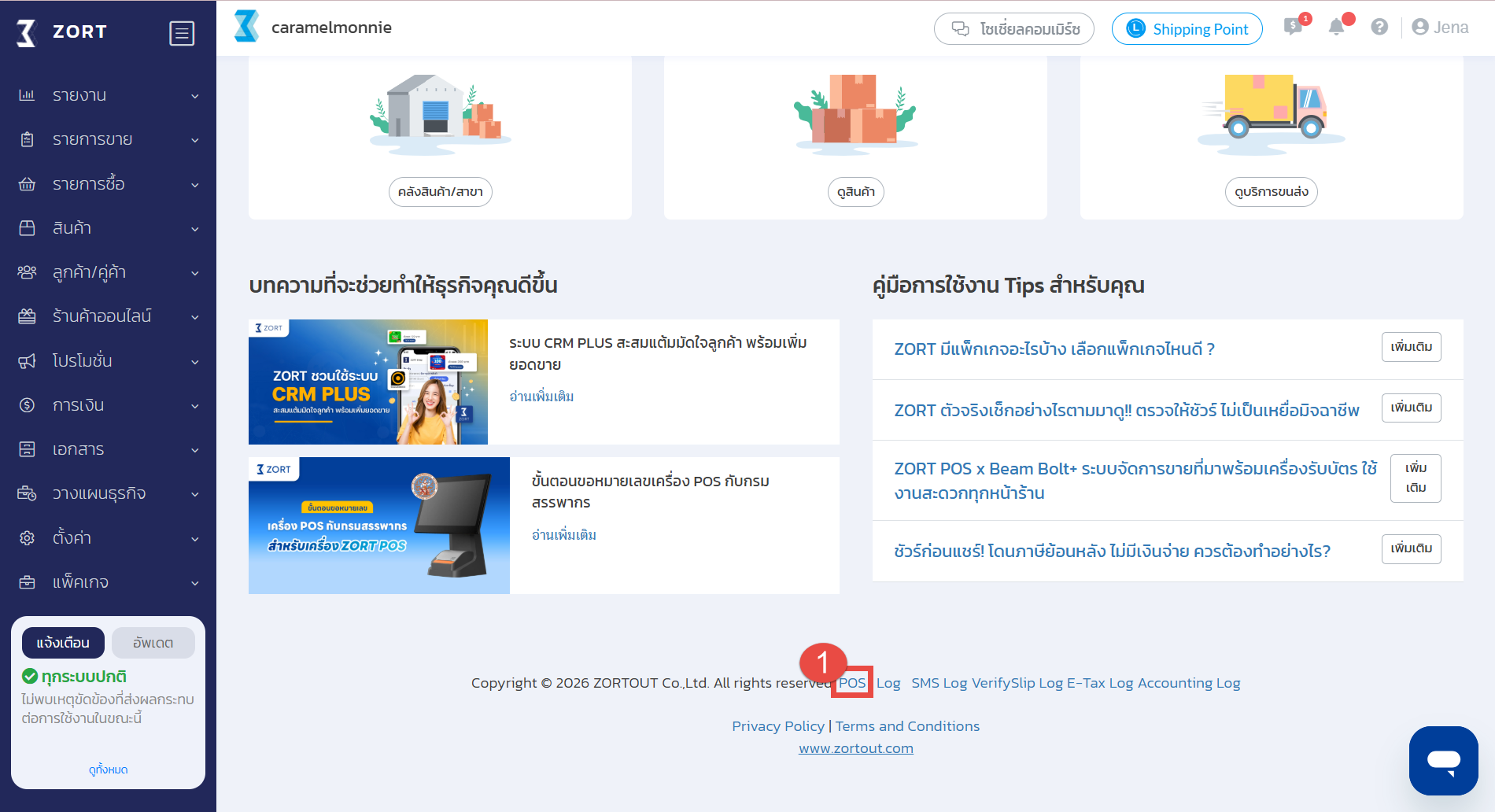Expand the รายการขาย menu chevron
Image resolution: width=1495 pixels, height=812 pixels.
(195, 140)
